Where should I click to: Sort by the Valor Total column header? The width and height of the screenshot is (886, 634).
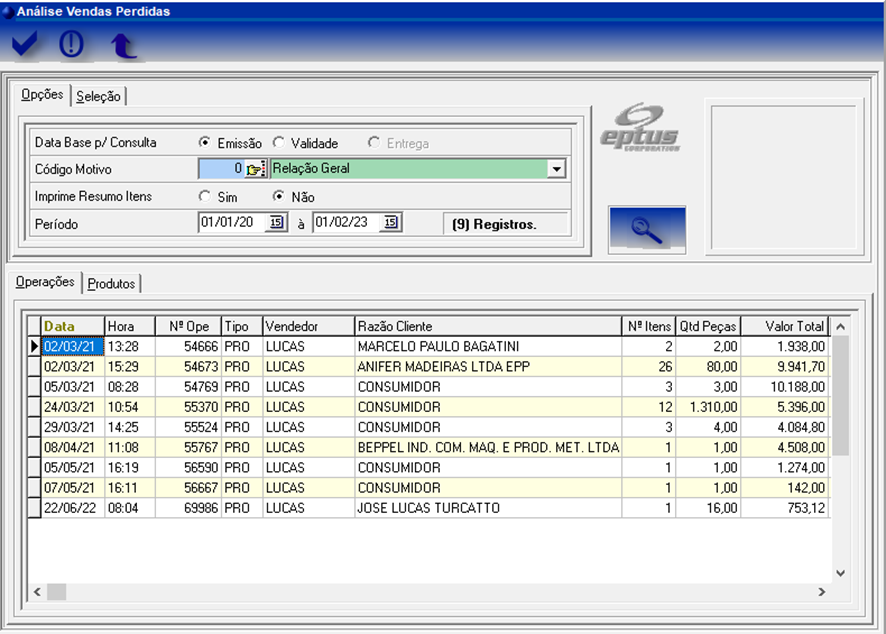click(783, 326)
